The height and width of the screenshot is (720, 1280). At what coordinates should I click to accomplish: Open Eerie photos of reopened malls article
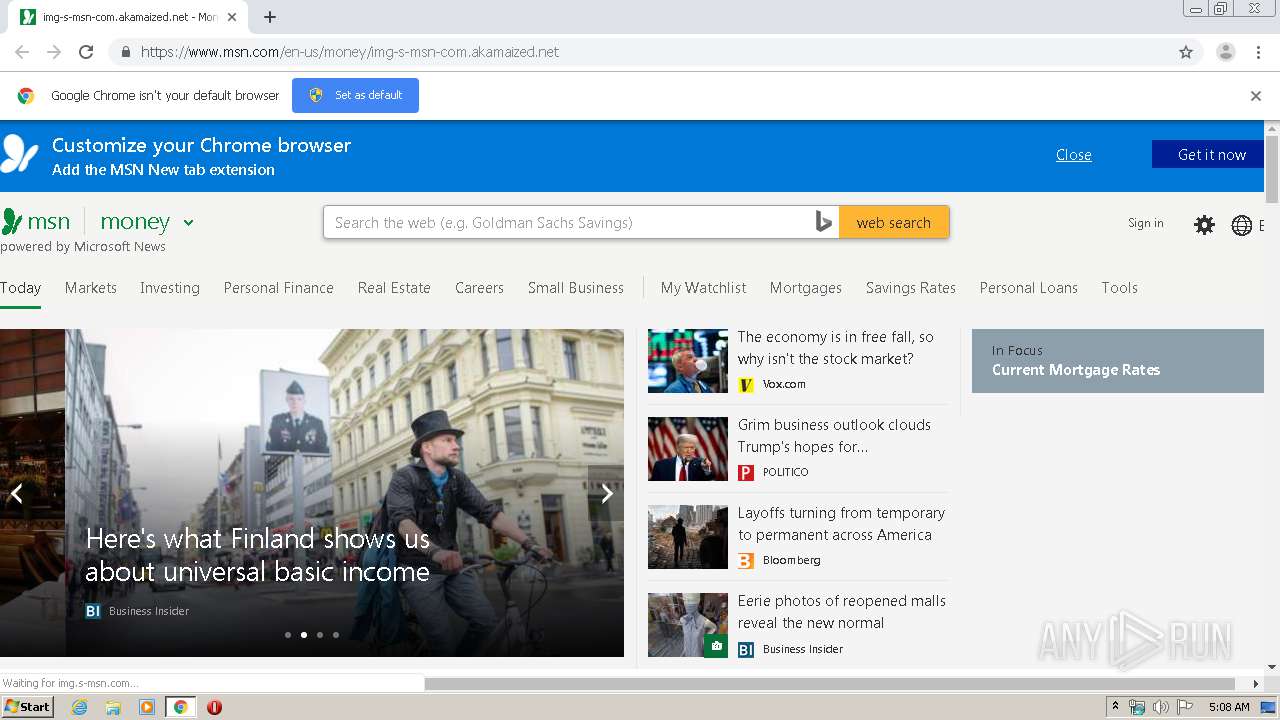click(841, 612)
